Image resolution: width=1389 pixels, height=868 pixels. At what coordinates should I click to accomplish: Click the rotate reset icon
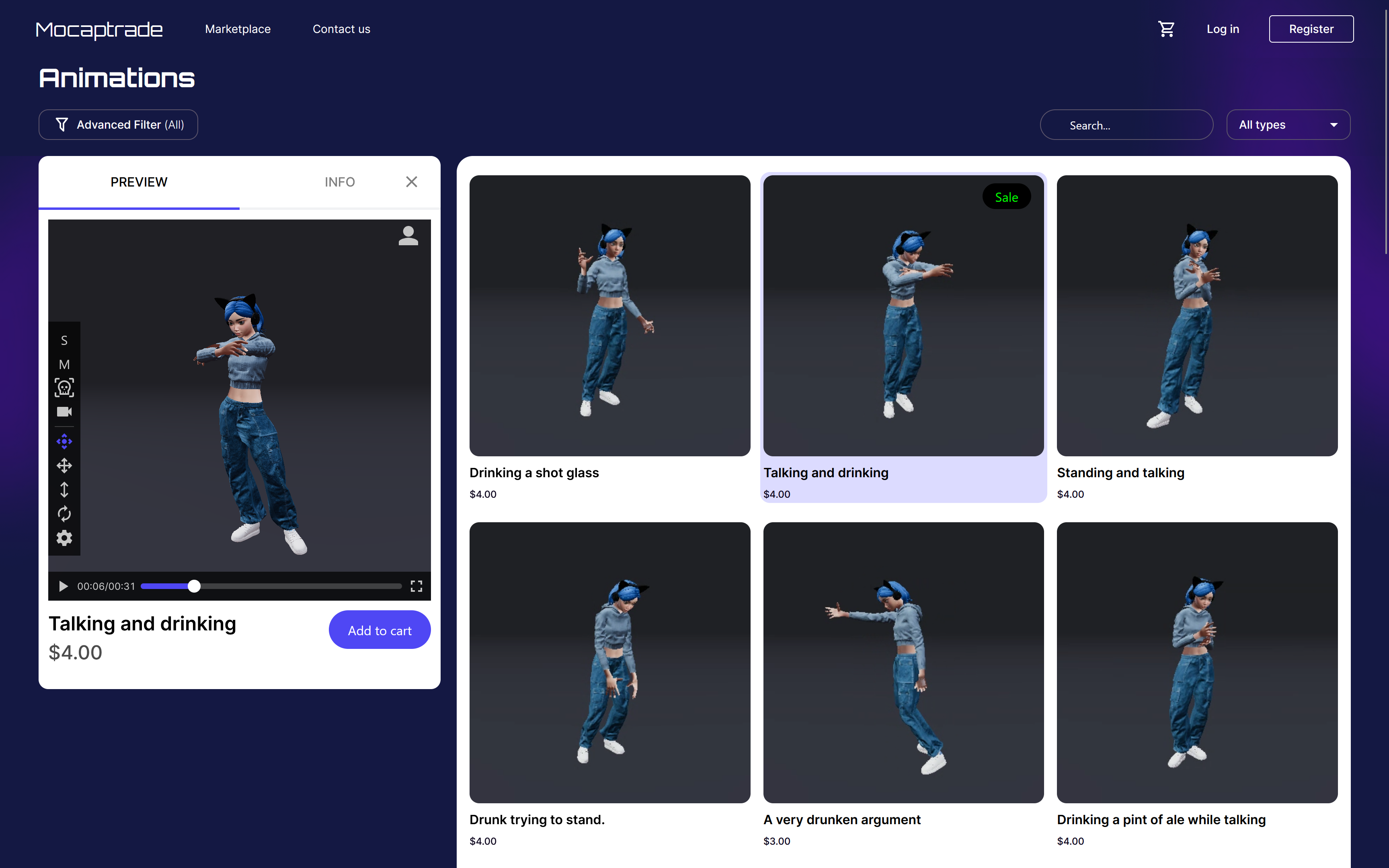[64, 514]
